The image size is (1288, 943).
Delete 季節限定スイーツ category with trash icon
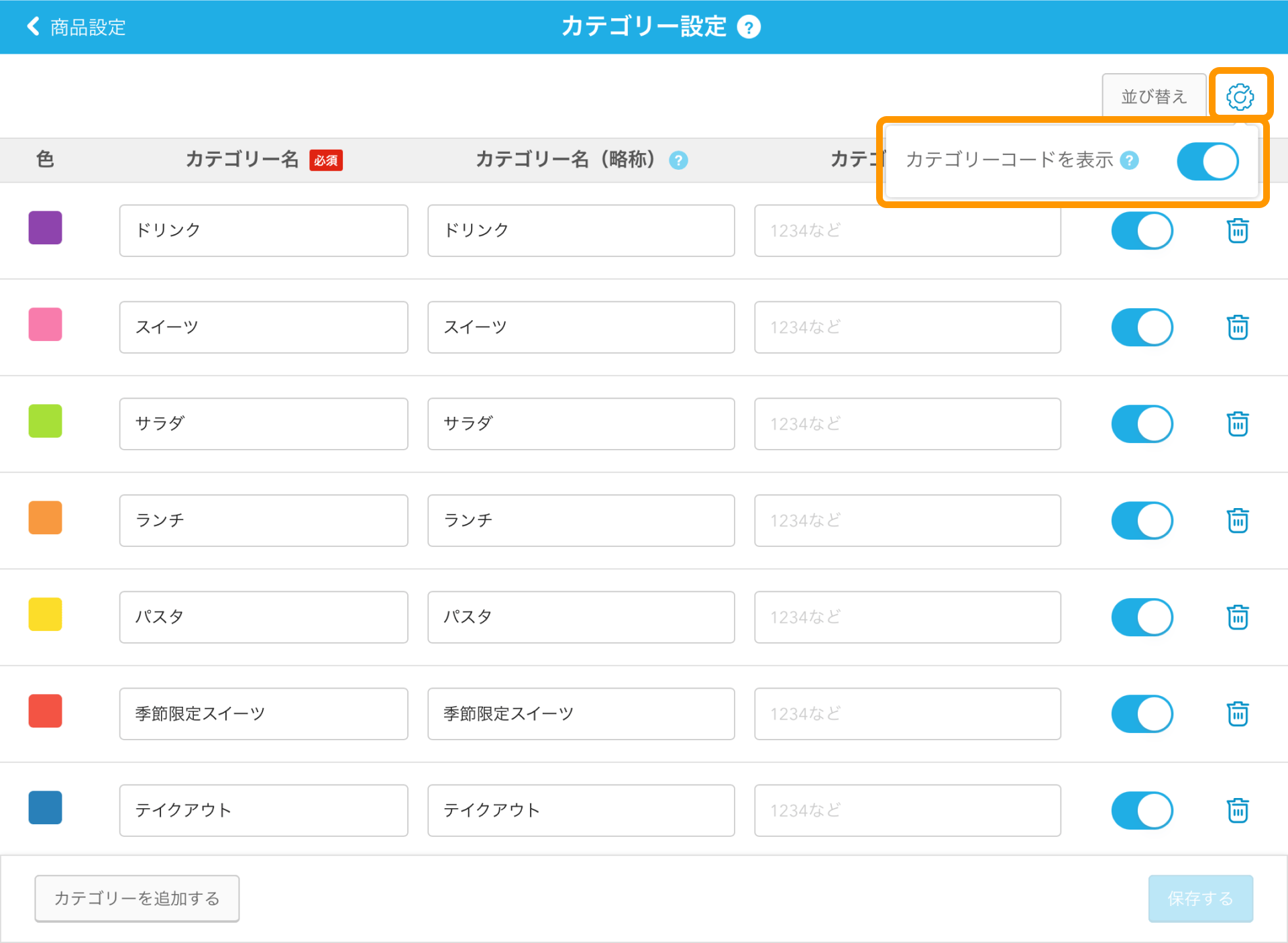(x=1238, y=713)
